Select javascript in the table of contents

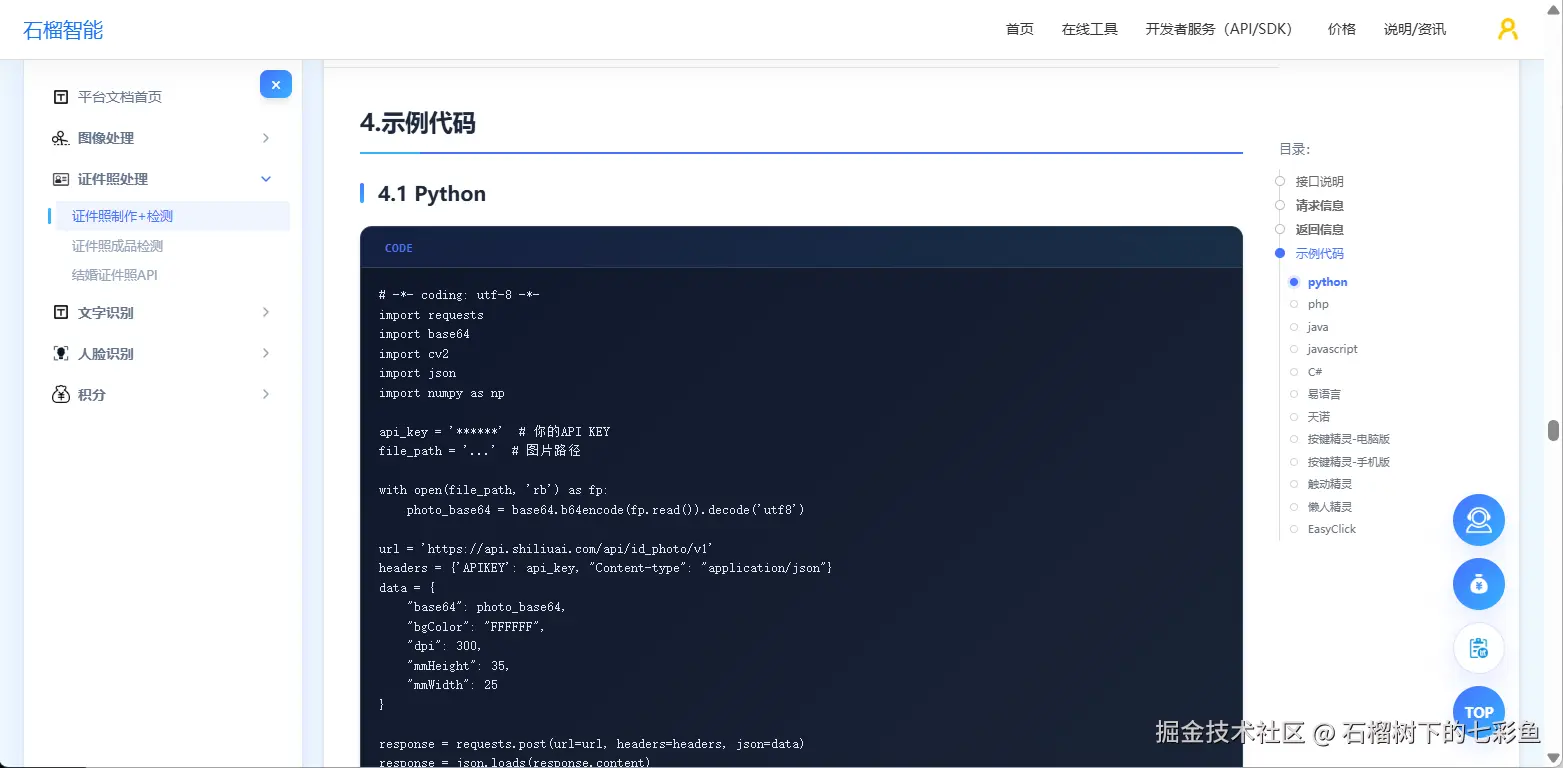1333,349
